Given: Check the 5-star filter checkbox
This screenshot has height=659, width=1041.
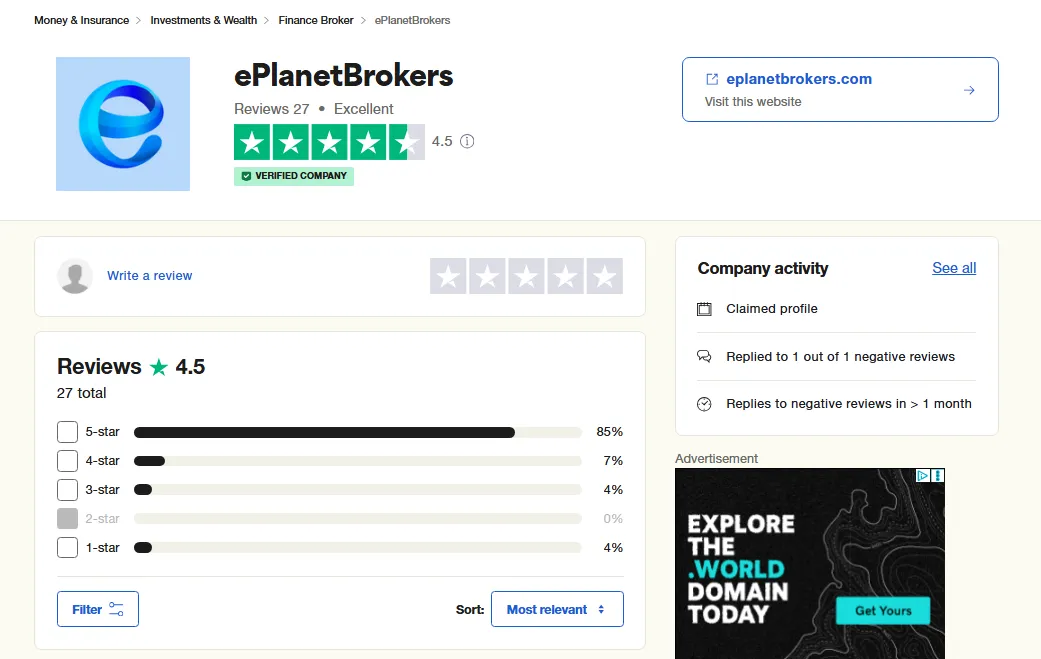Looking at the screenshot, I should (x=67, y=432).
